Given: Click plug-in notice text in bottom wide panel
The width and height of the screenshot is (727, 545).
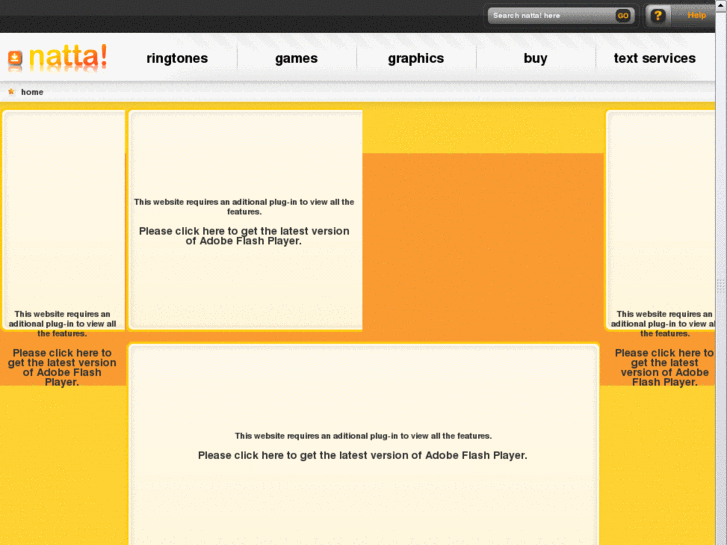Looking at the screenshot, I should coord(363,436).
